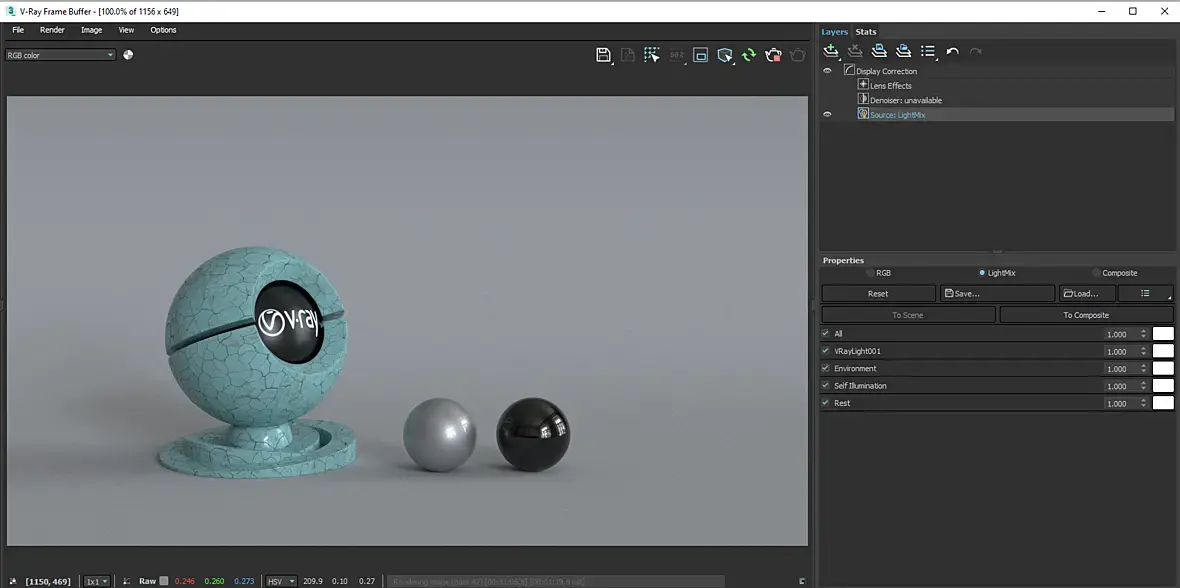The width and height of the screenshot is (1180, 588).
Task: Click the Denoiser layer icon
Action: pos(863,99)
